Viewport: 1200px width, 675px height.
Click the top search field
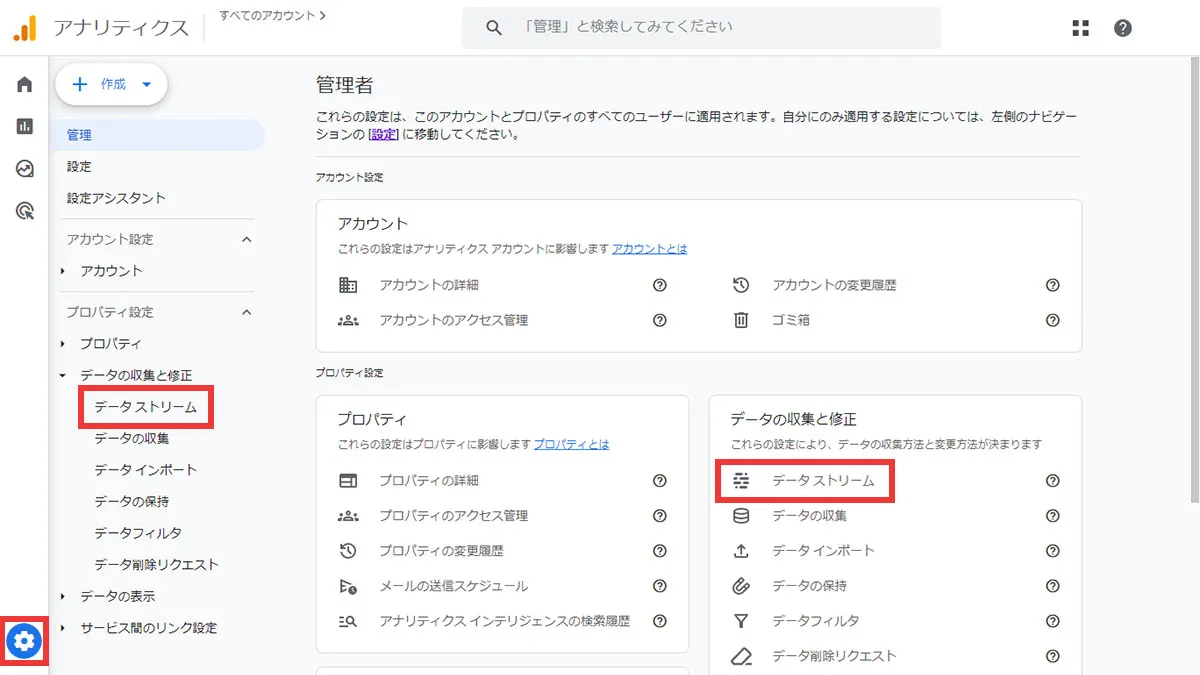click(700, 27)
